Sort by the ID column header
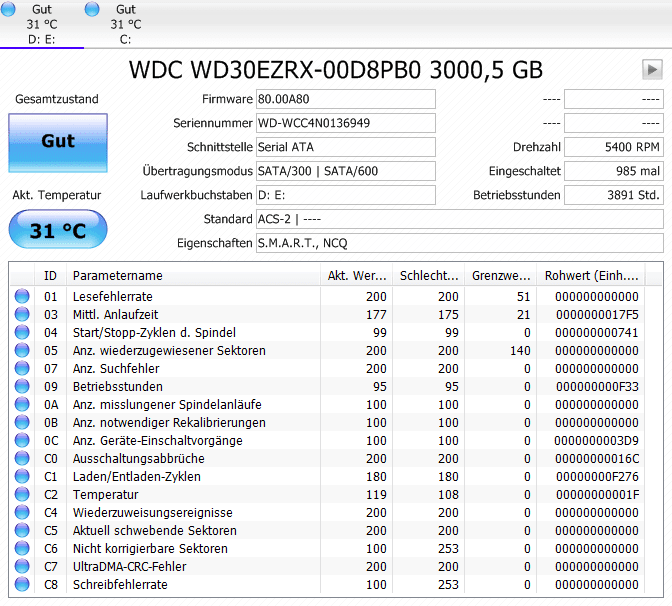Viewport: 672px width, 606px height. [x=50, y=276]
